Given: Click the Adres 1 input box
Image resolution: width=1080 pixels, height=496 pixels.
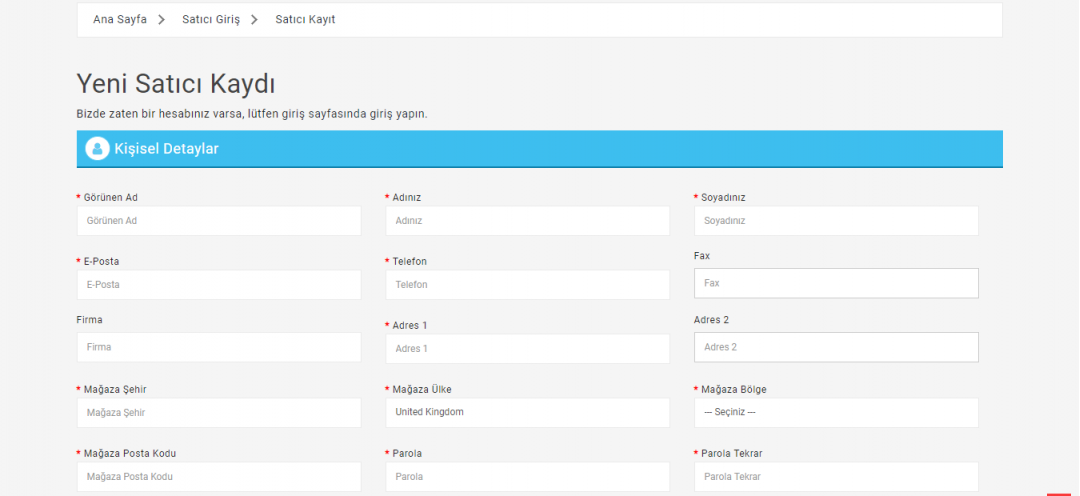Looking at the screenshot, I should (x=527, y=349).
